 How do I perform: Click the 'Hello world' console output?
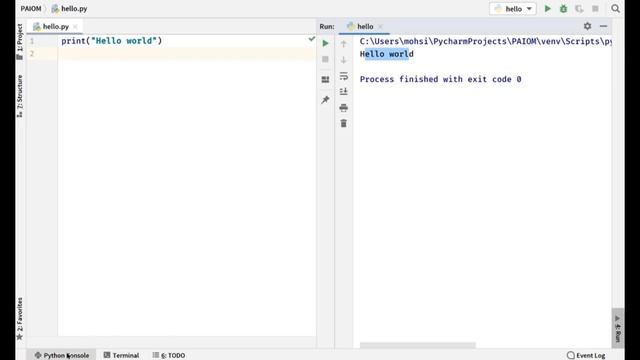387,54
